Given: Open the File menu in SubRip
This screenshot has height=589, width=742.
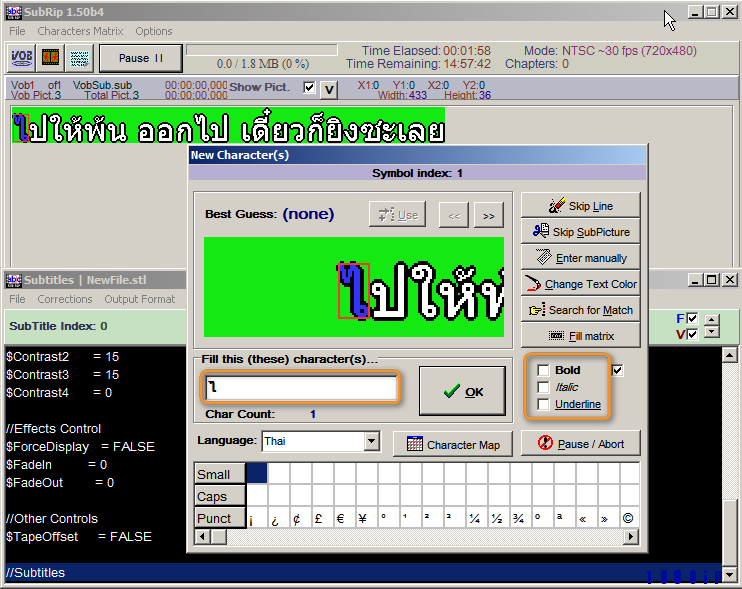Looking at the screenshot, I should (x=17, y=31).
